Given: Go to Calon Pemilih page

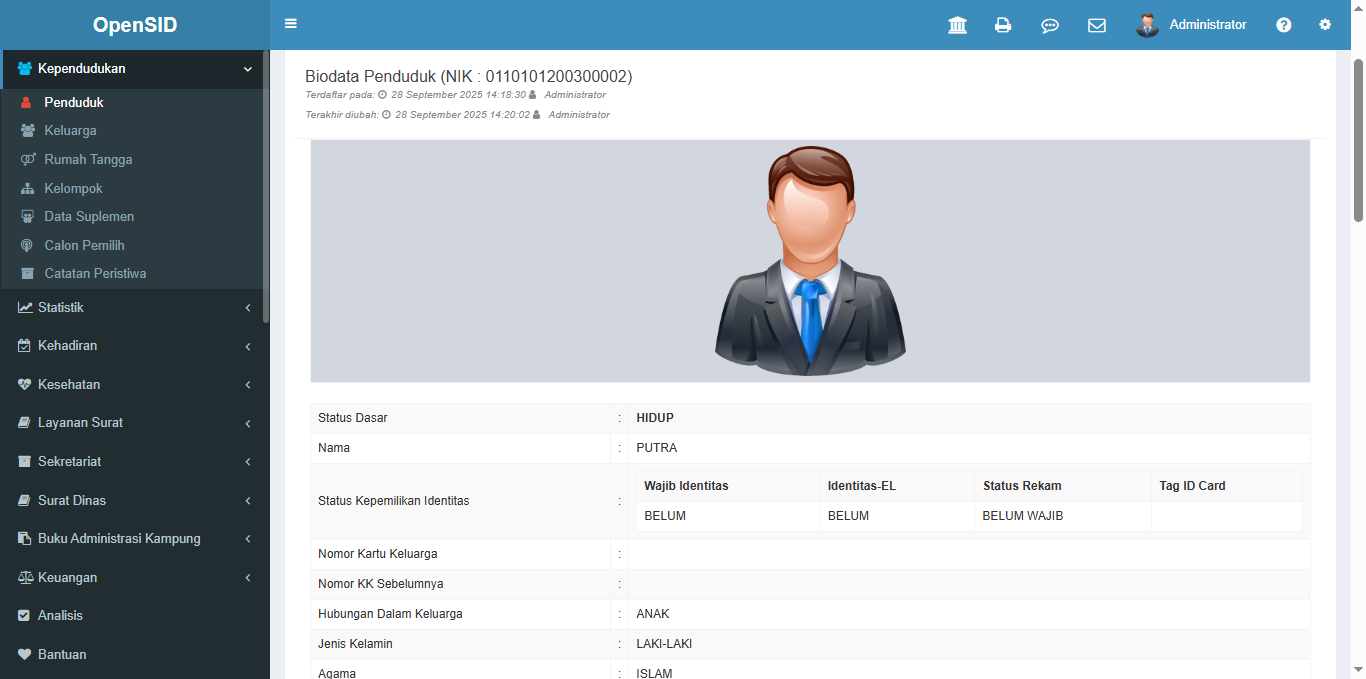Looking at the screenshot, I should [x=84, y=246].
